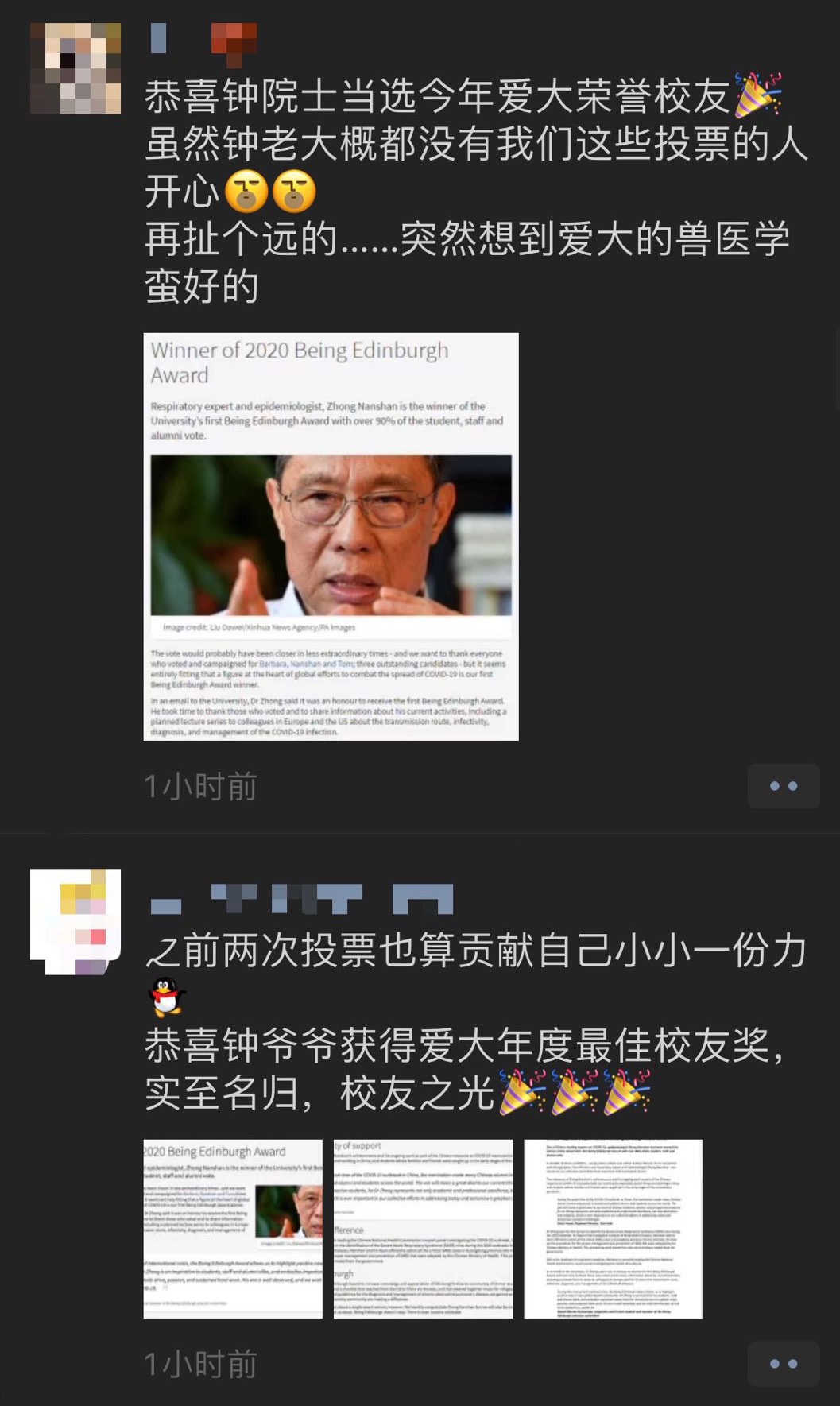The image size is (840, 1406).
Task: Open the two-dot menu on the second post
Action: (x=783, y=1364)
